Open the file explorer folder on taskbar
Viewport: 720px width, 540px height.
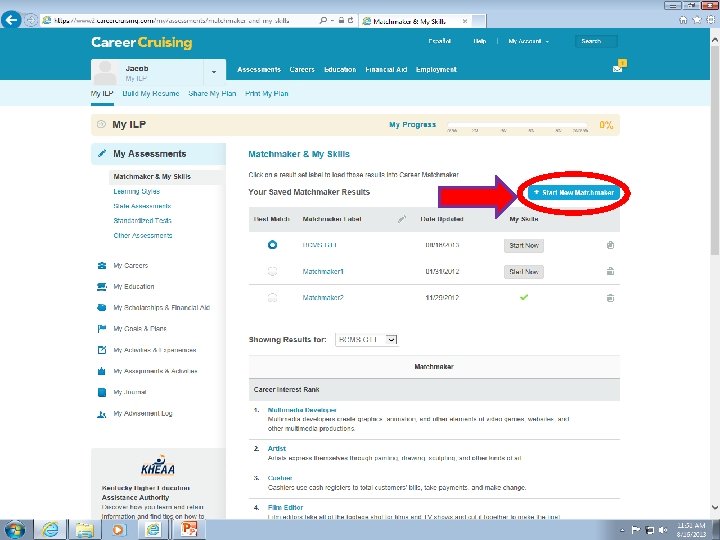[84, 529]
